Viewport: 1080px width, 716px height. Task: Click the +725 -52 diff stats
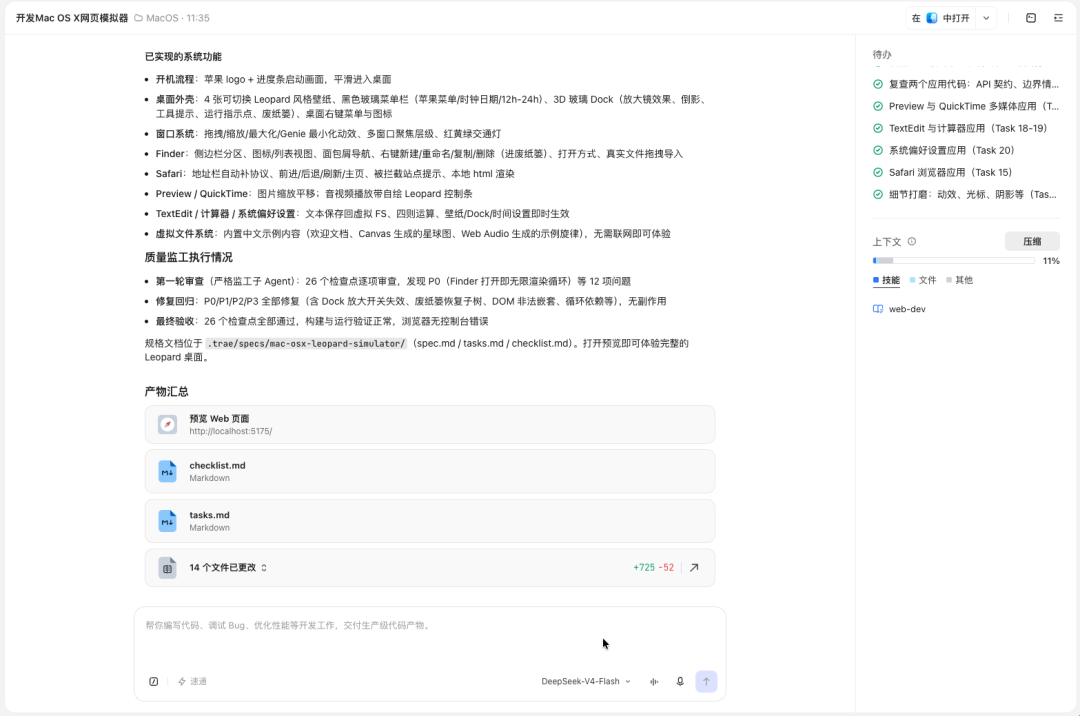point(653,568)
